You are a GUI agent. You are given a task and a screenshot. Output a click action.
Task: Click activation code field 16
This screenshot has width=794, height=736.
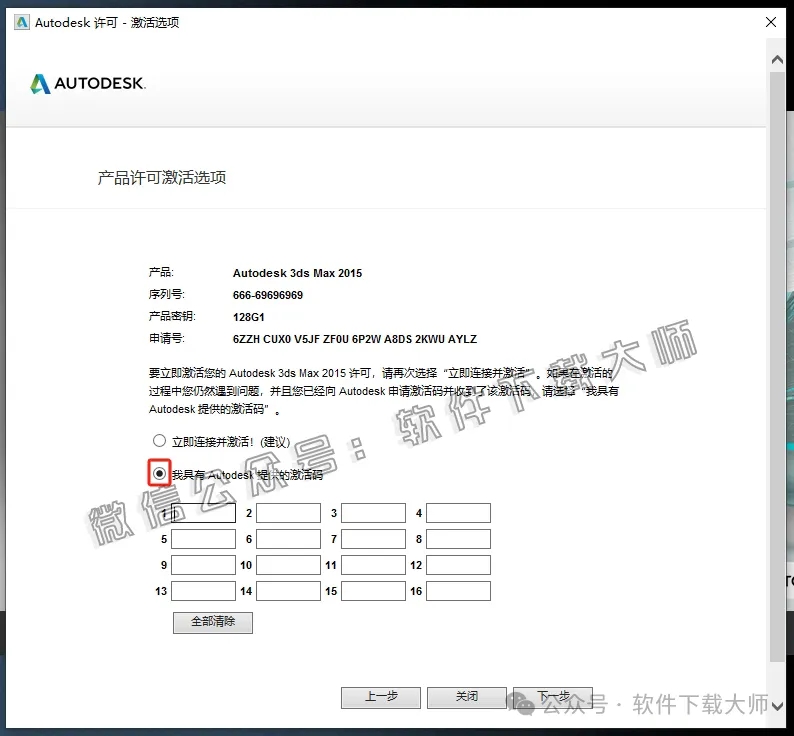459,591
